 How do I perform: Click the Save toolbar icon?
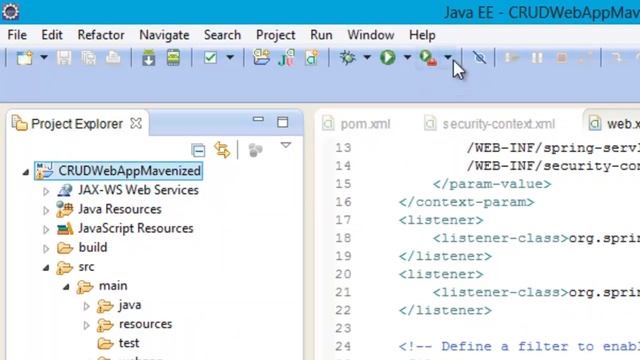click(64, 58)
